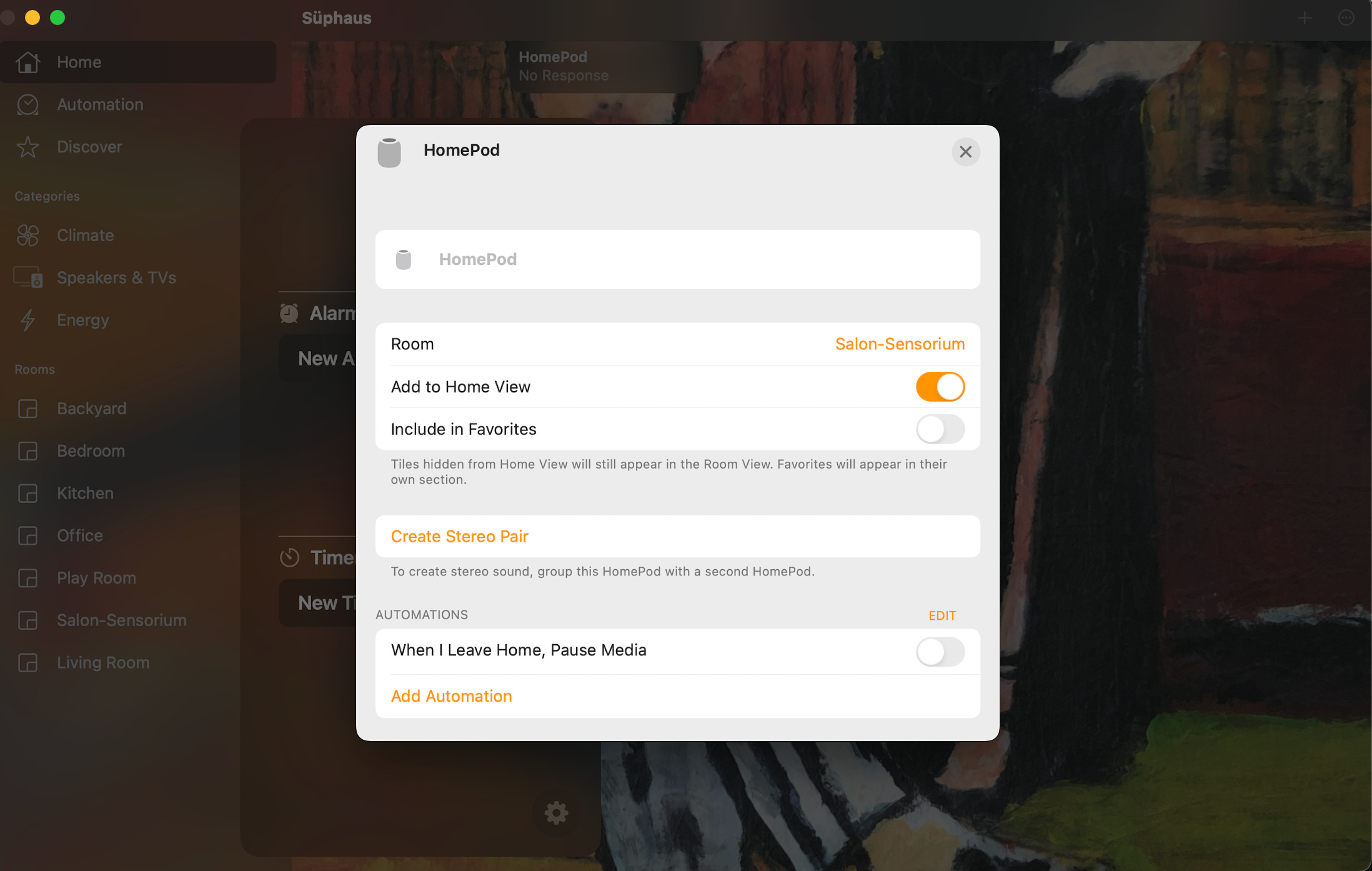The image size is (1372, 871).
Task: Open the more options ellipsis toolbar icon
Action: point(1346,18)
